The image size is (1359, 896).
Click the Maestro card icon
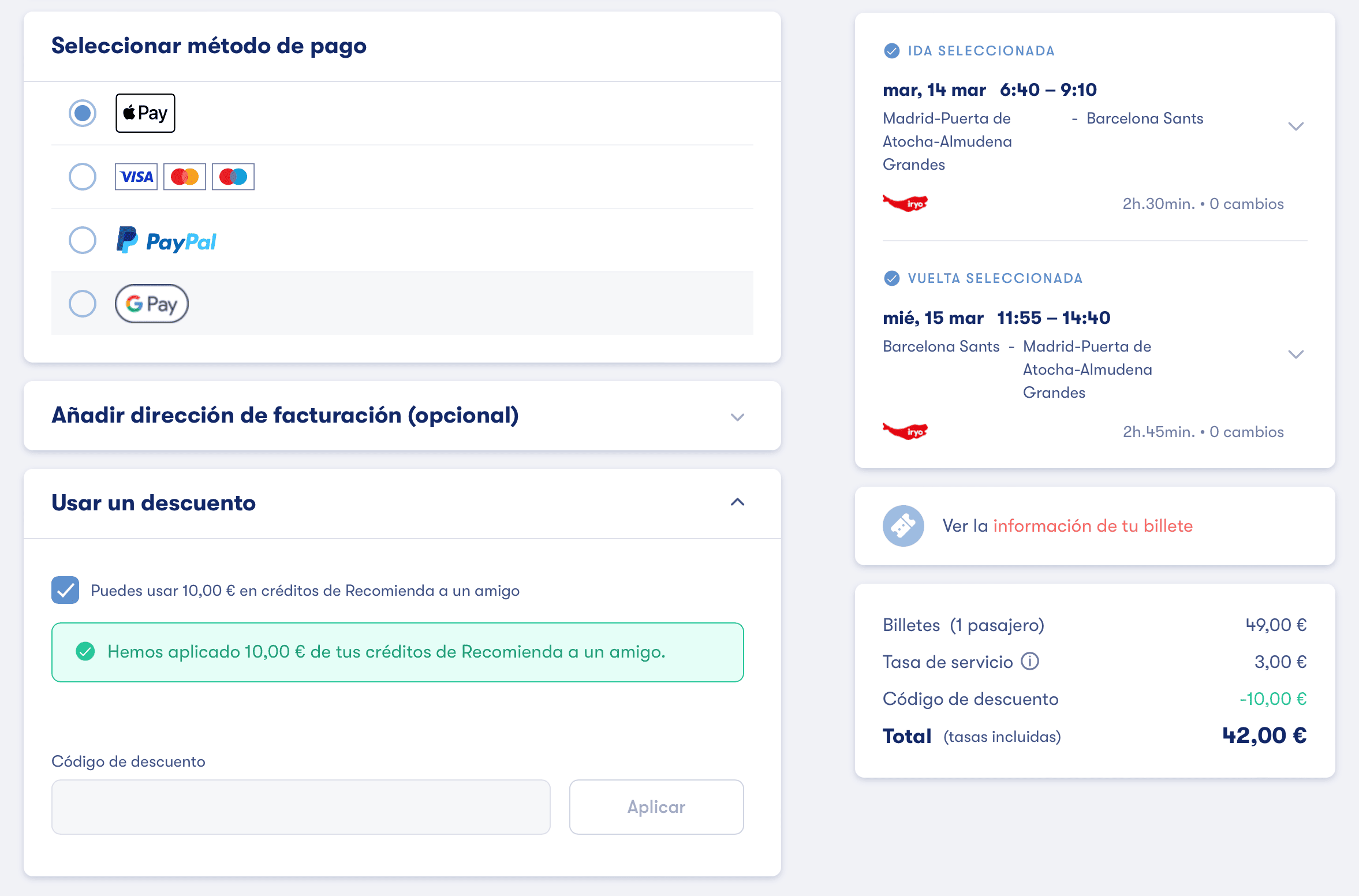233,177
